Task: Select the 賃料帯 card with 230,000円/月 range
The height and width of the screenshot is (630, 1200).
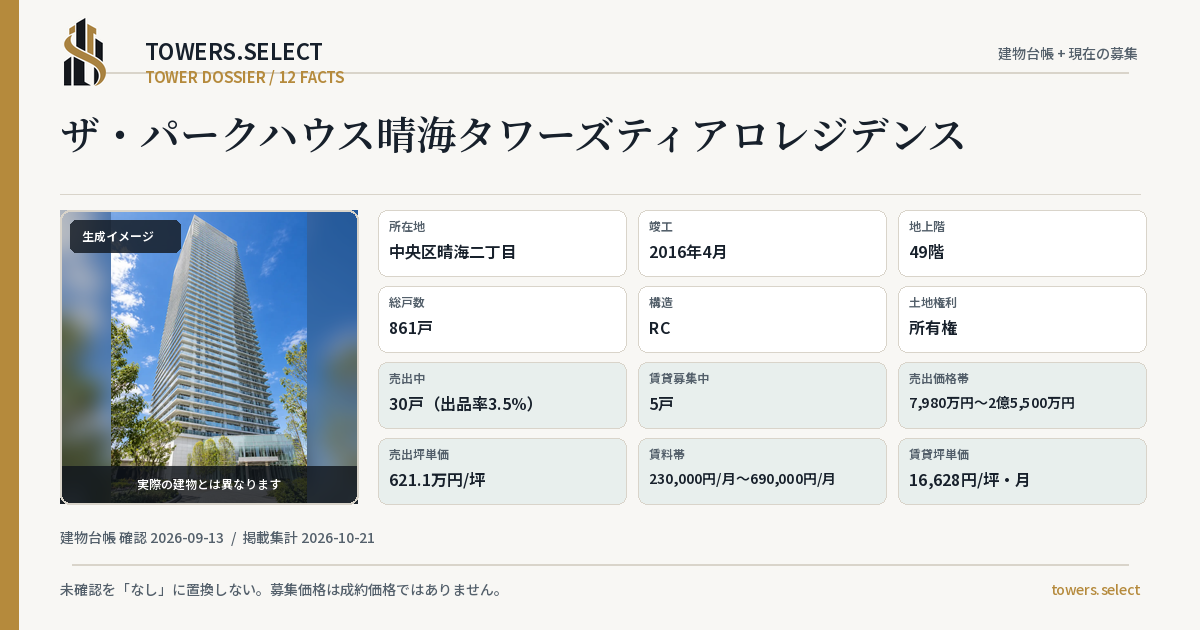Action: click(762, 471)
